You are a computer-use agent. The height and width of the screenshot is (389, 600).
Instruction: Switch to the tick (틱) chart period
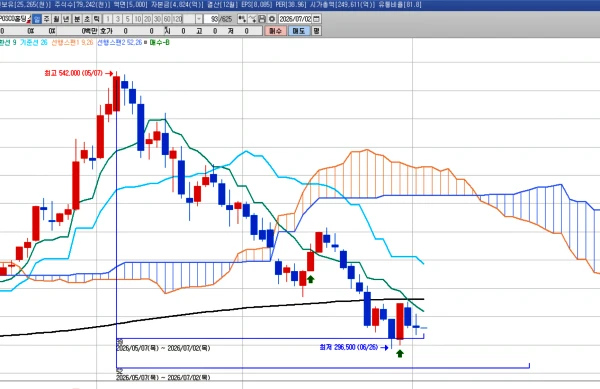pos(96,19)
